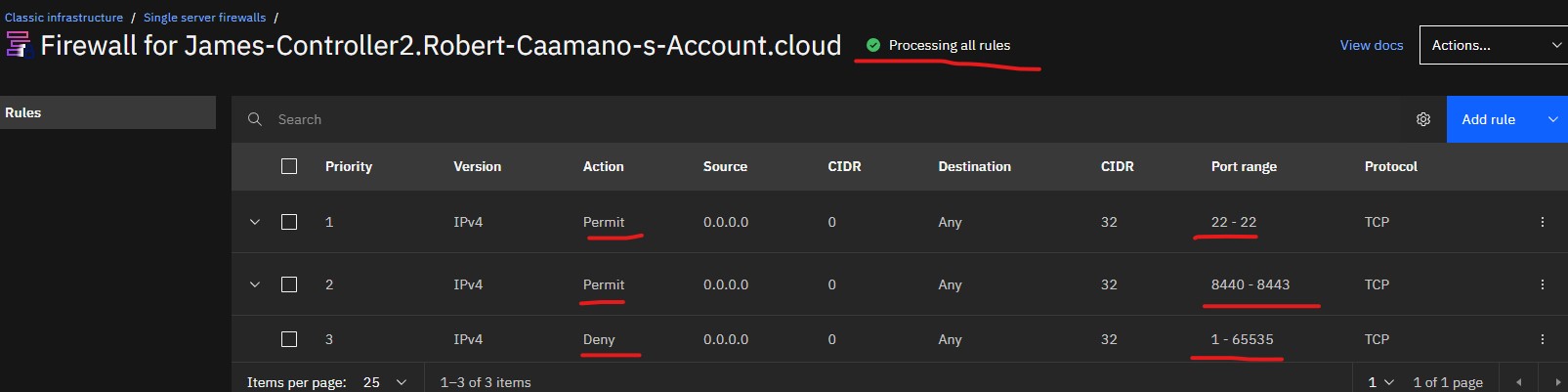1568x392 pixels.
Task: Click the search magnifier icon
Action: tap(255, 119)
